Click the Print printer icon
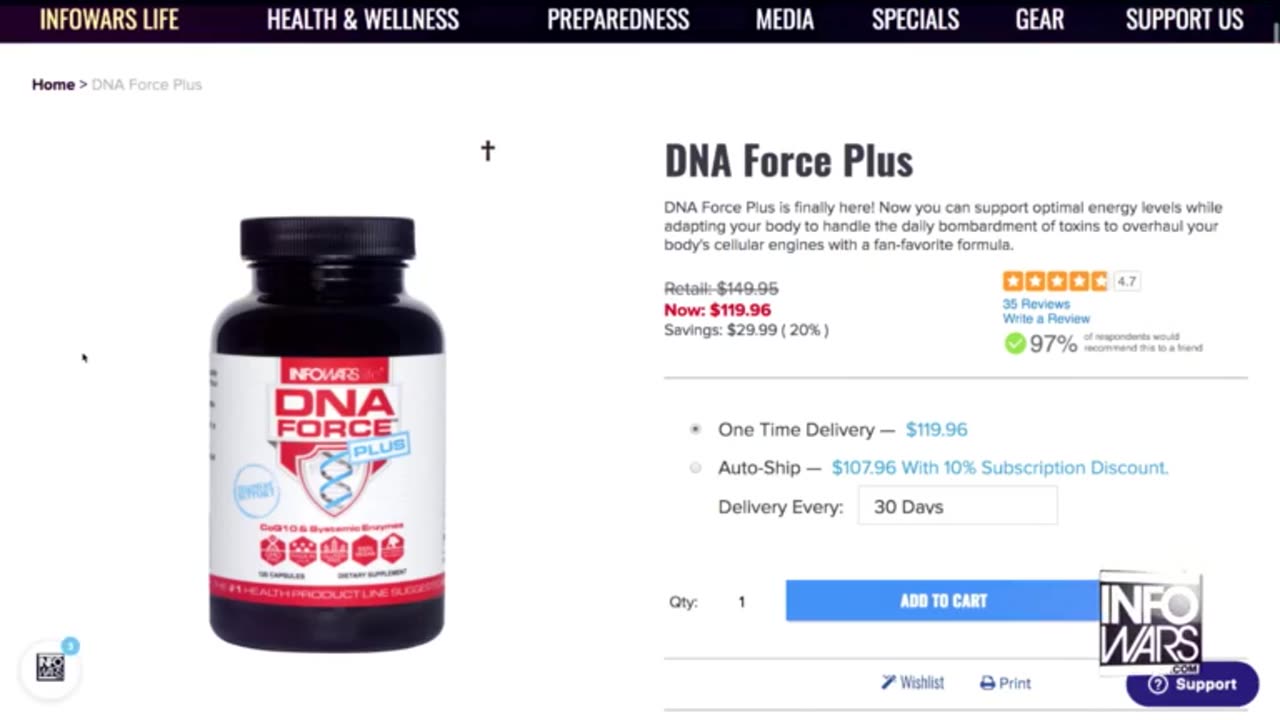Screen dimensions: 1280x720 coord(987,684)
